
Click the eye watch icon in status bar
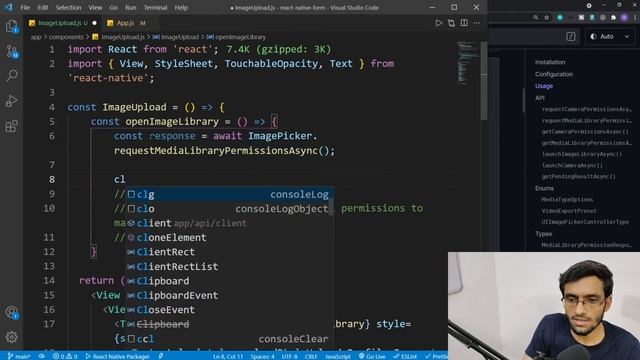coord(42,356)
